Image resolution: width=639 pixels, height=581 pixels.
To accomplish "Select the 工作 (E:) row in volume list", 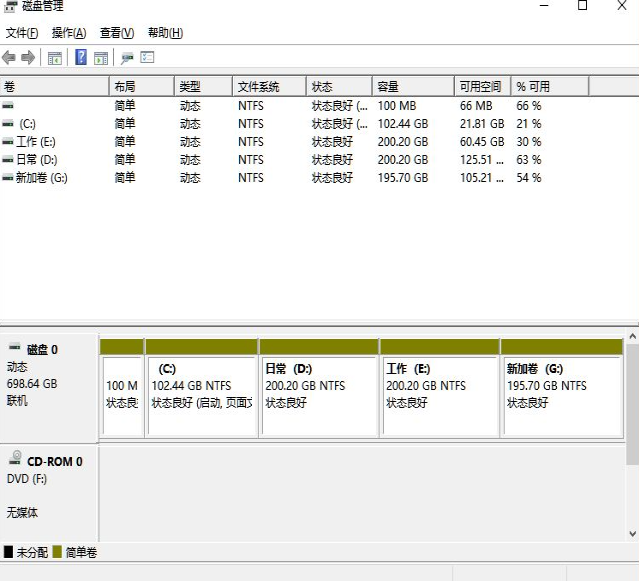I will 36,142.
